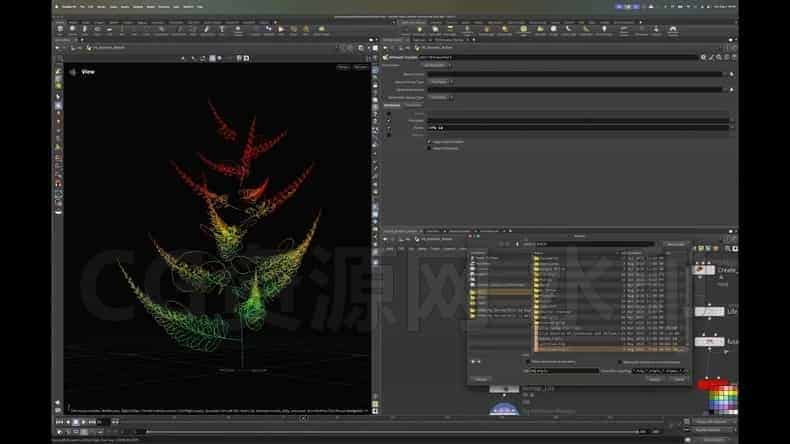
Task: Select the Font tool on Create shelf
Action: (222, 30)
